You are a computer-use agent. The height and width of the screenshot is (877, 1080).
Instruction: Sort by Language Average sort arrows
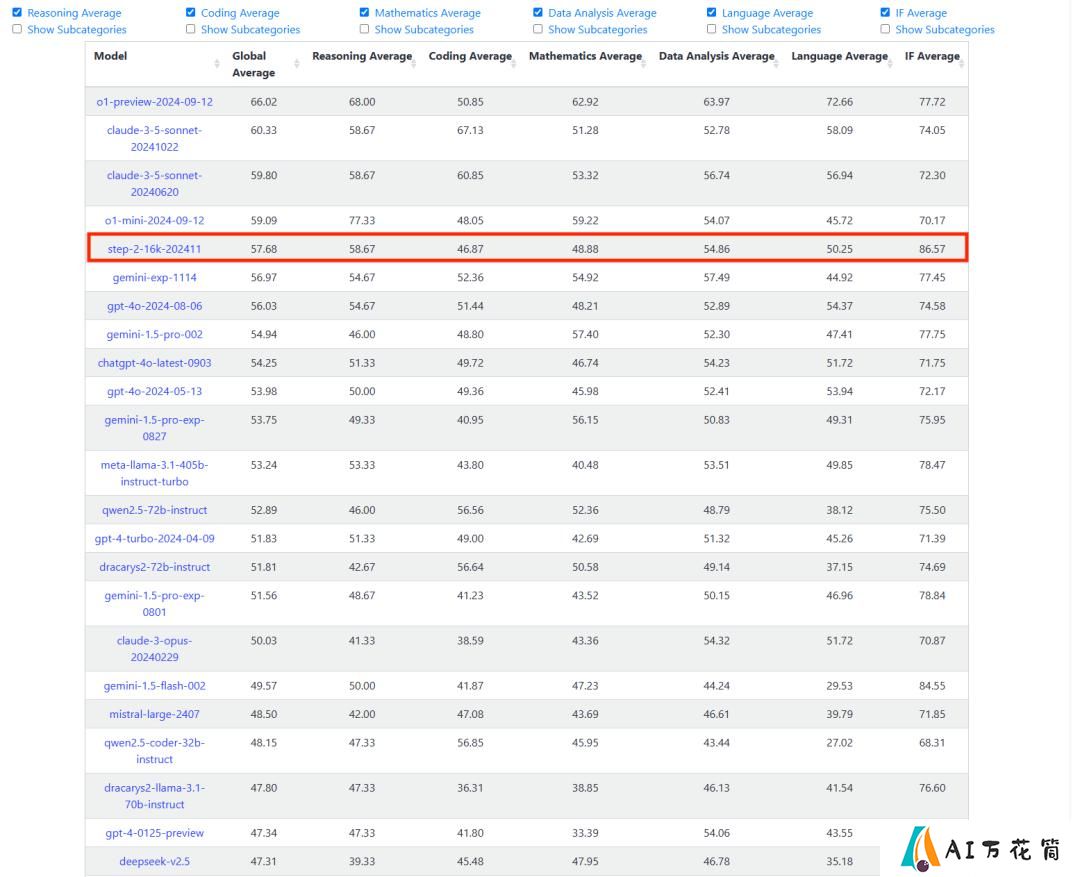(x=890, y=63)
